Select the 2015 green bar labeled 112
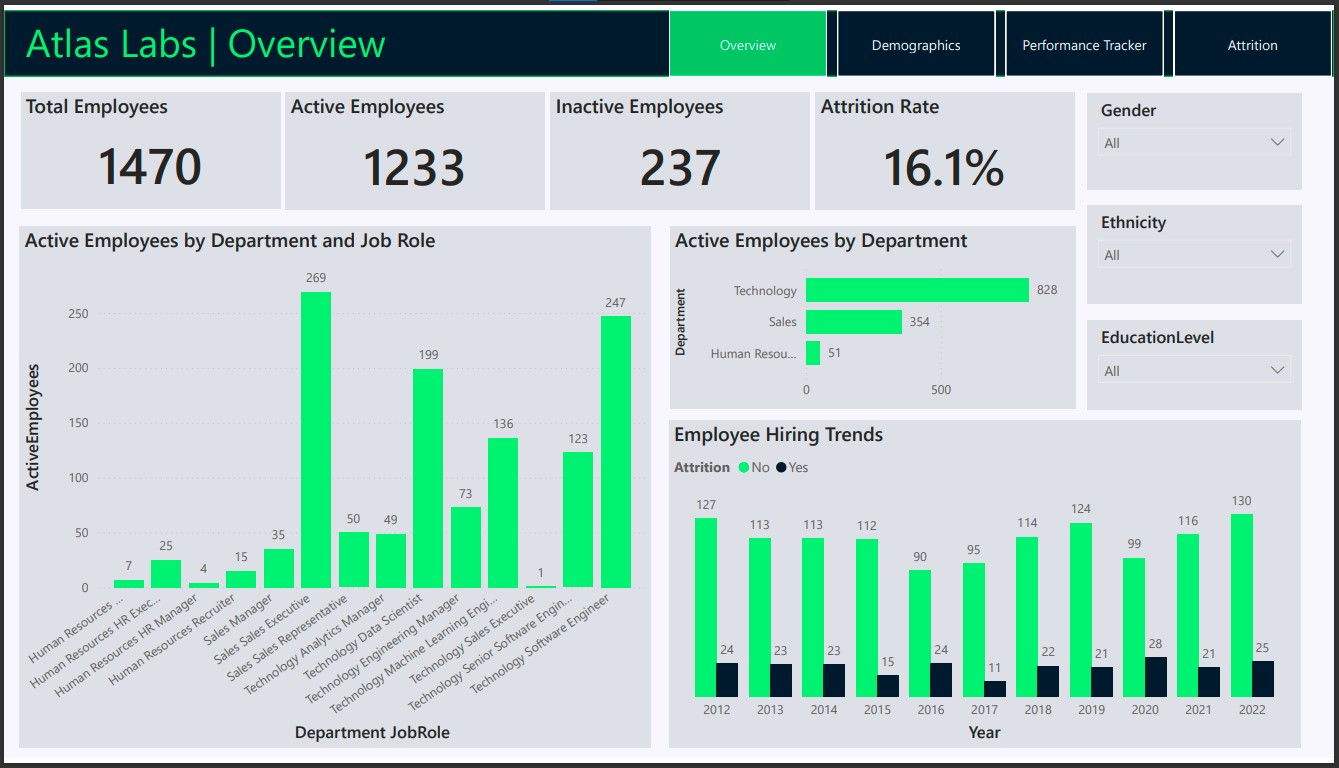 tap(867, 618)
